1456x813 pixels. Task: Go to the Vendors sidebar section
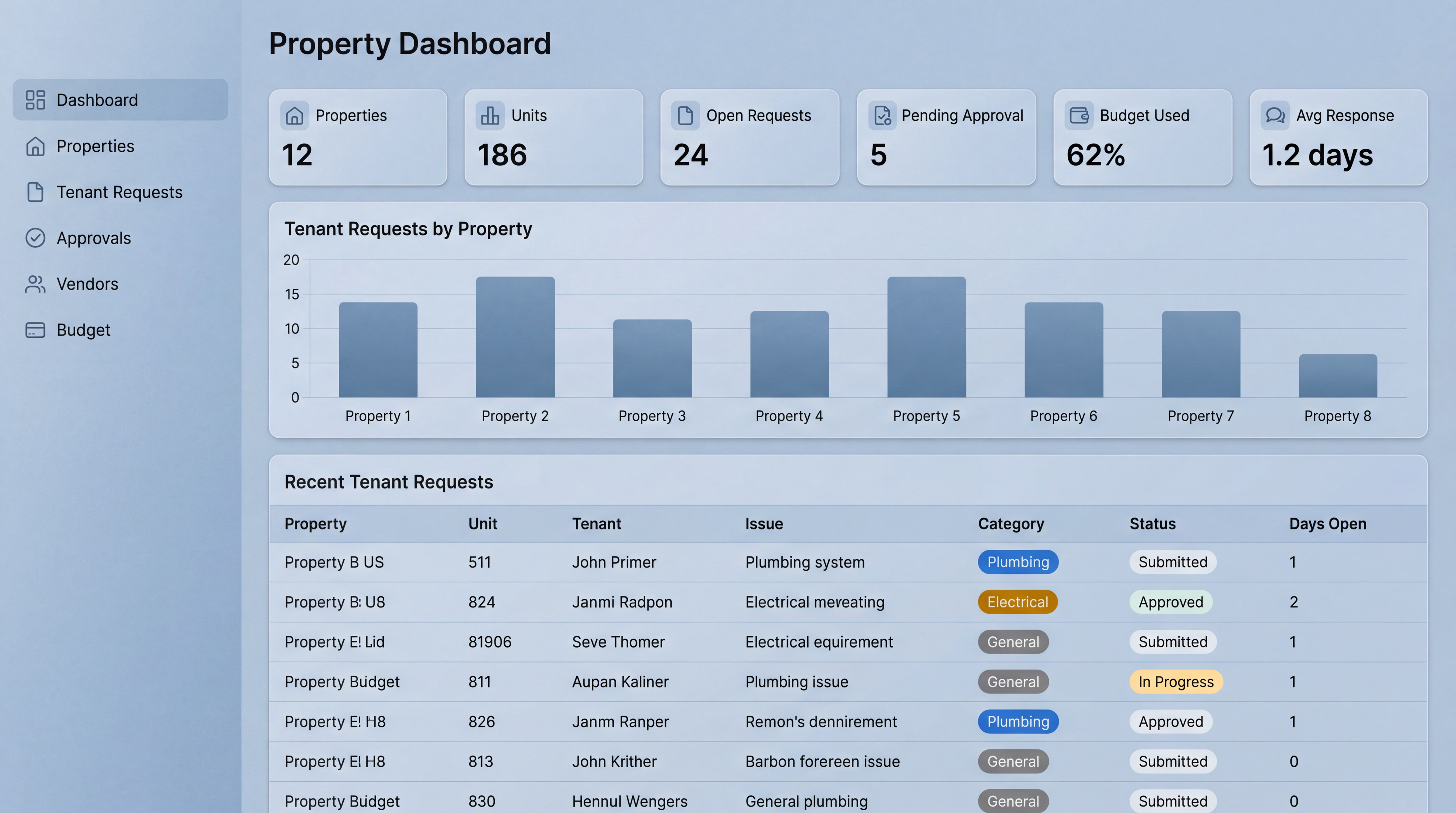click(x=87, y=284)
